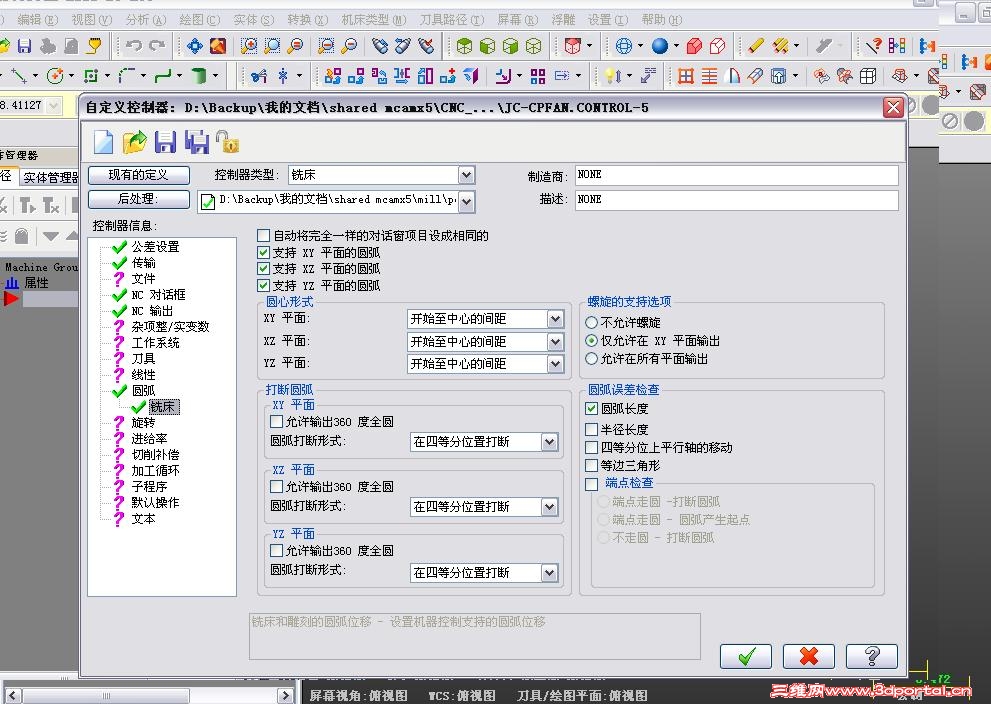Select 允许在所有平面输出 radio button
The width and height of the screenshot is (991, 704).
point(592,359)
